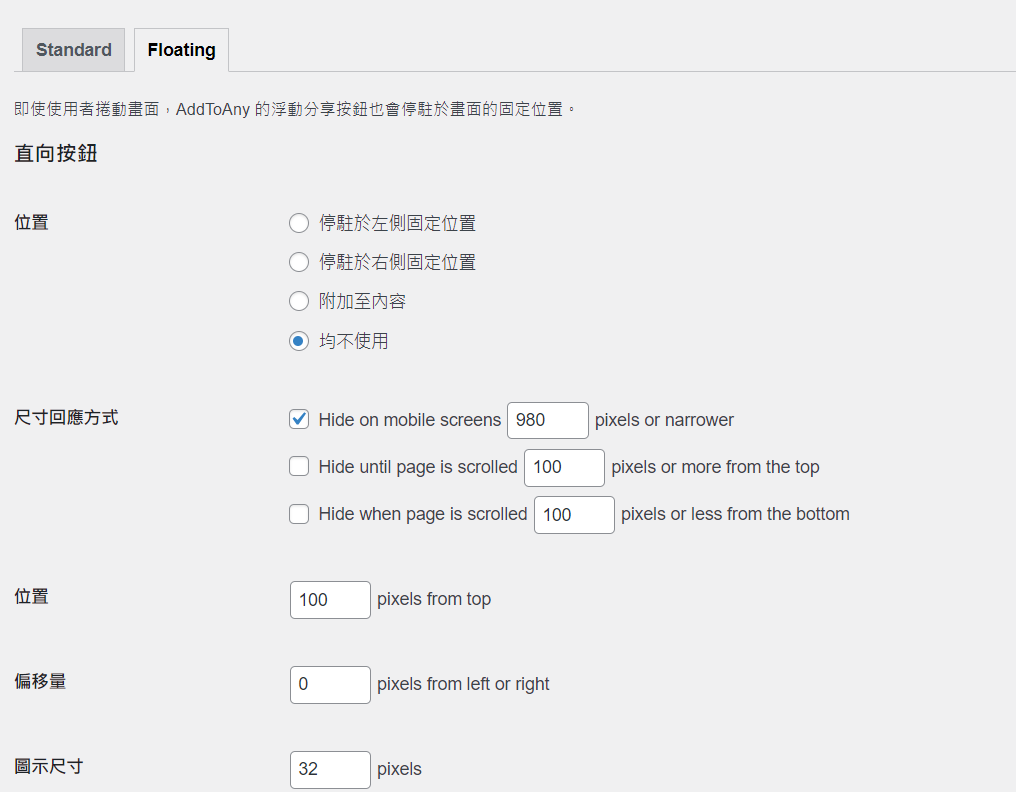Click the 'pixels from top' label text

(434, 600)
